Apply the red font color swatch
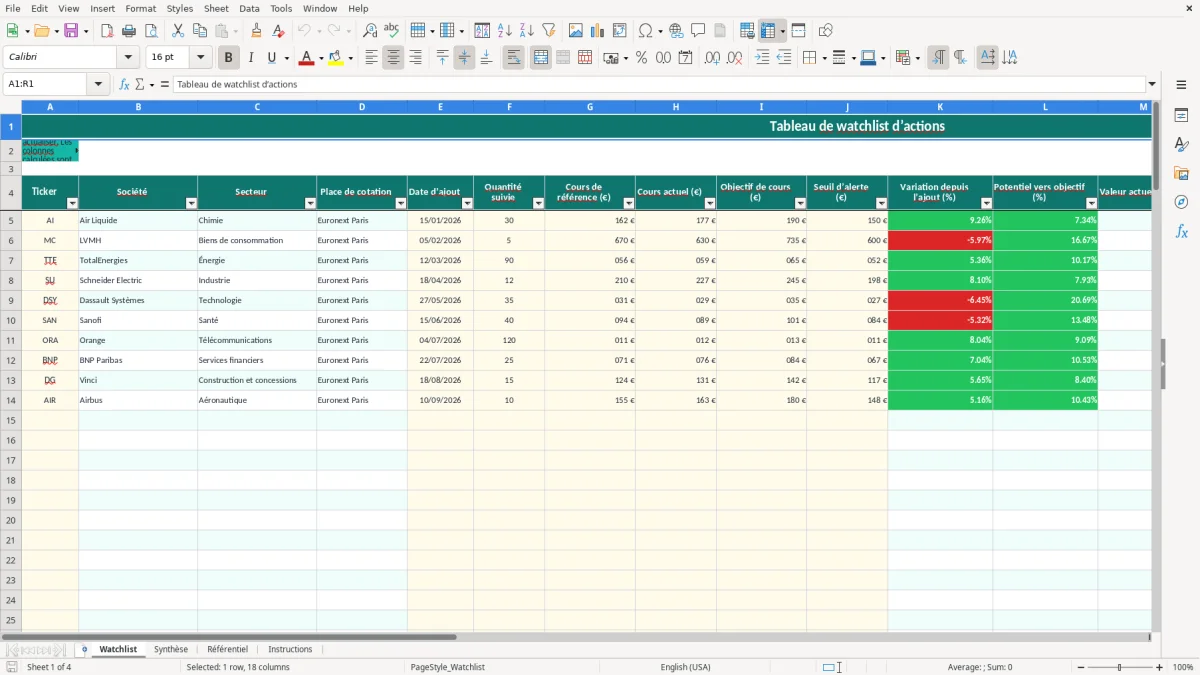This screenshot has width=1200, height=675. click(305, 58)
